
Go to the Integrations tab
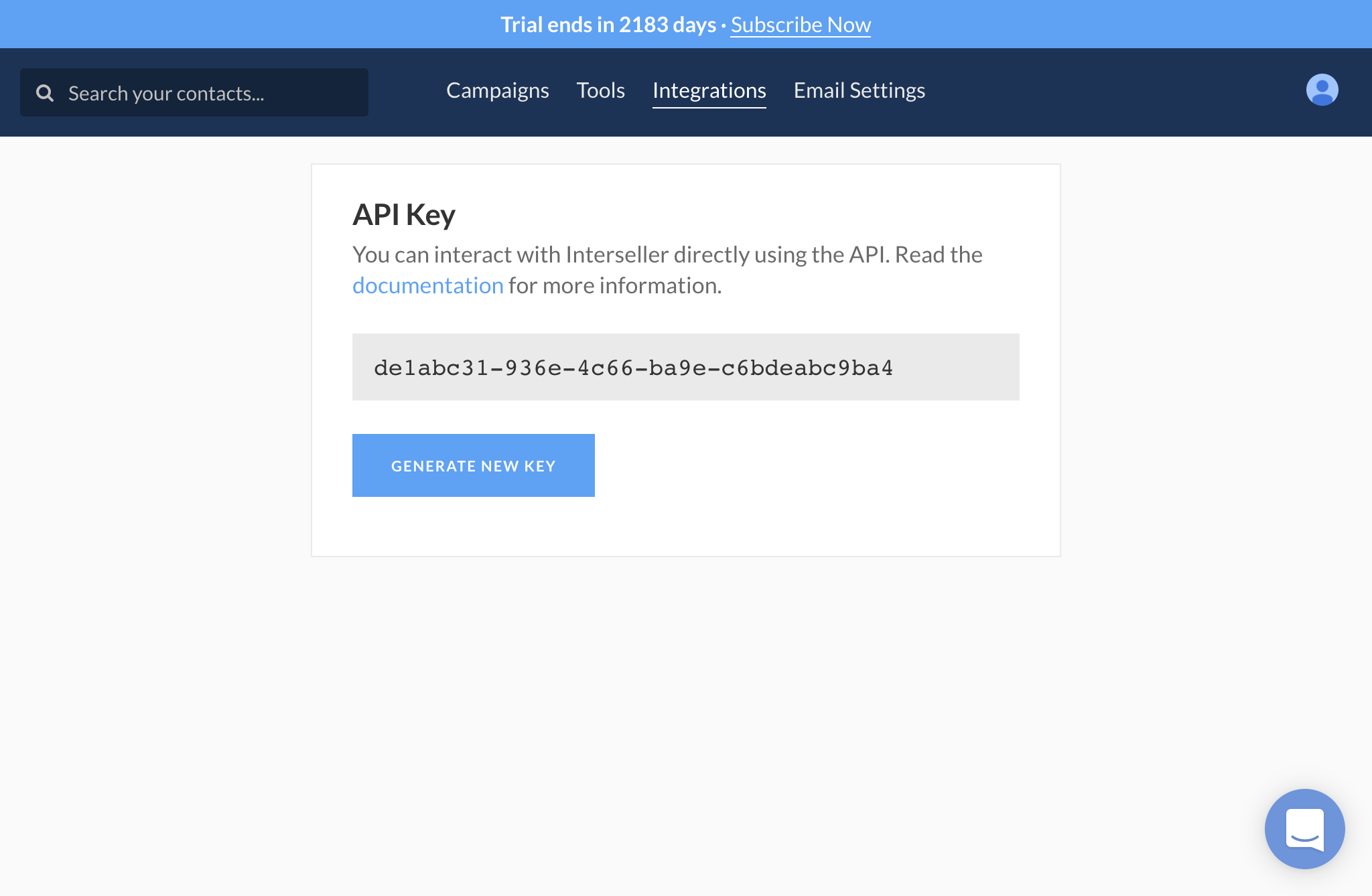point(709,90)
